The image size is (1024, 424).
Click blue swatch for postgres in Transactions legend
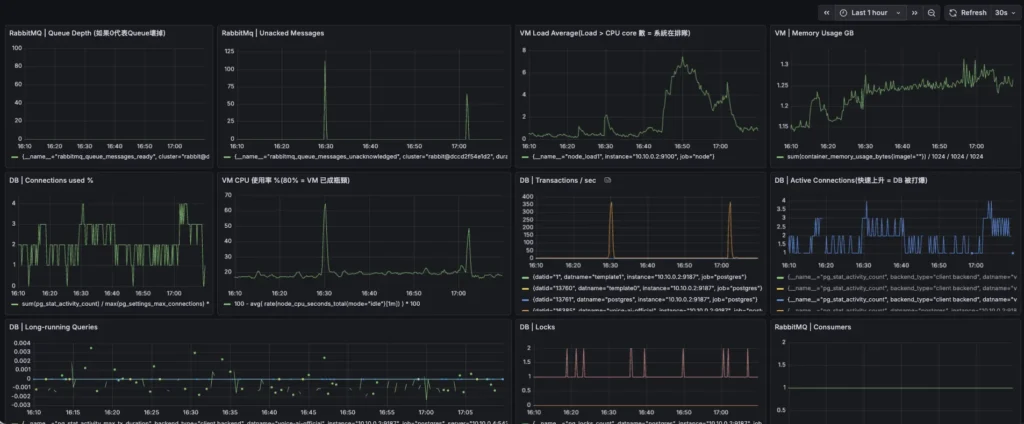[x=525, y=298]
